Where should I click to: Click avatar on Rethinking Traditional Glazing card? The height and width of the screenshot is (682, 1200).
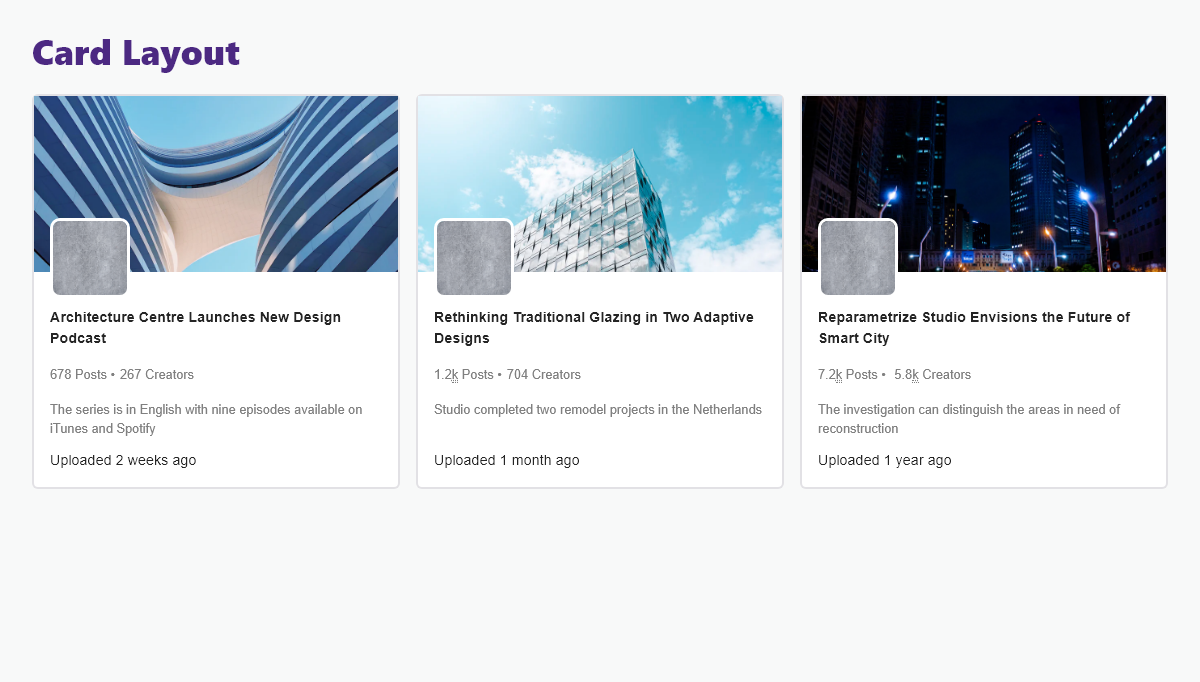tap(474, 258)
